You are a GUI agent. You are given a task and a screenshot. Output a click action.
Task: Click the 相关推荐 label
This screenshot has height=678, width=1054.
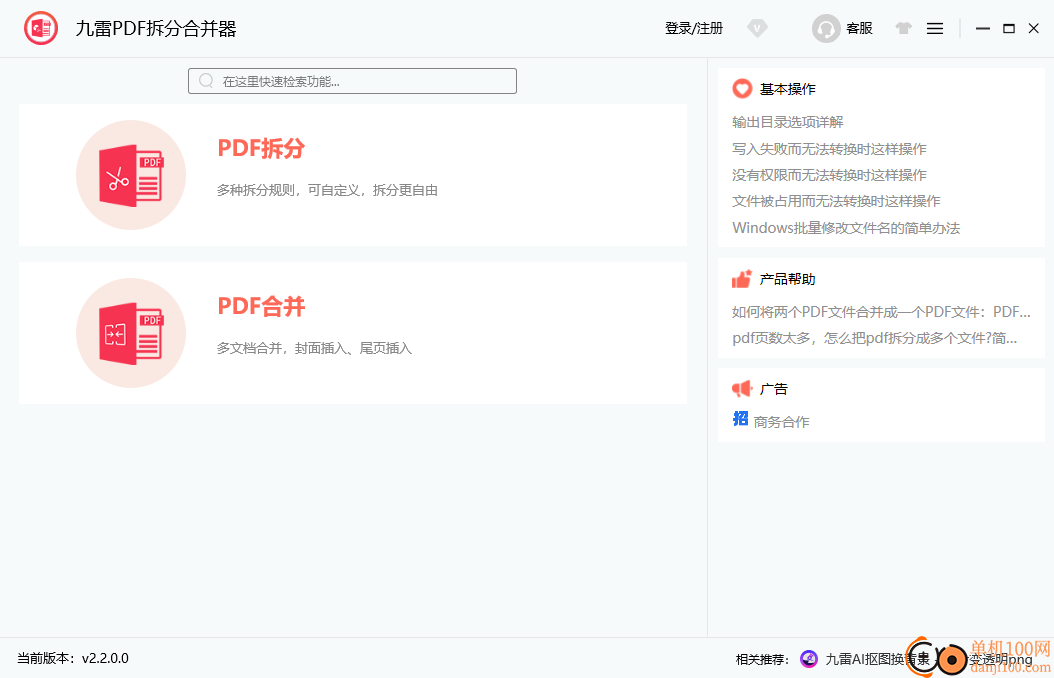[x=762, y=660]
